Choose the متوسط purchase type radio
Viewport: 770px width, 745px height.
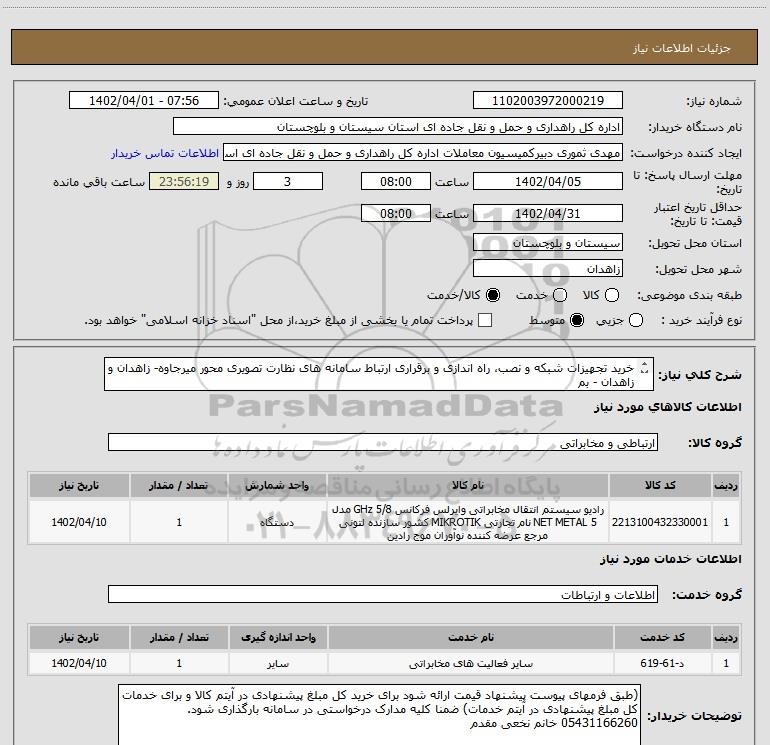[577, 321]
